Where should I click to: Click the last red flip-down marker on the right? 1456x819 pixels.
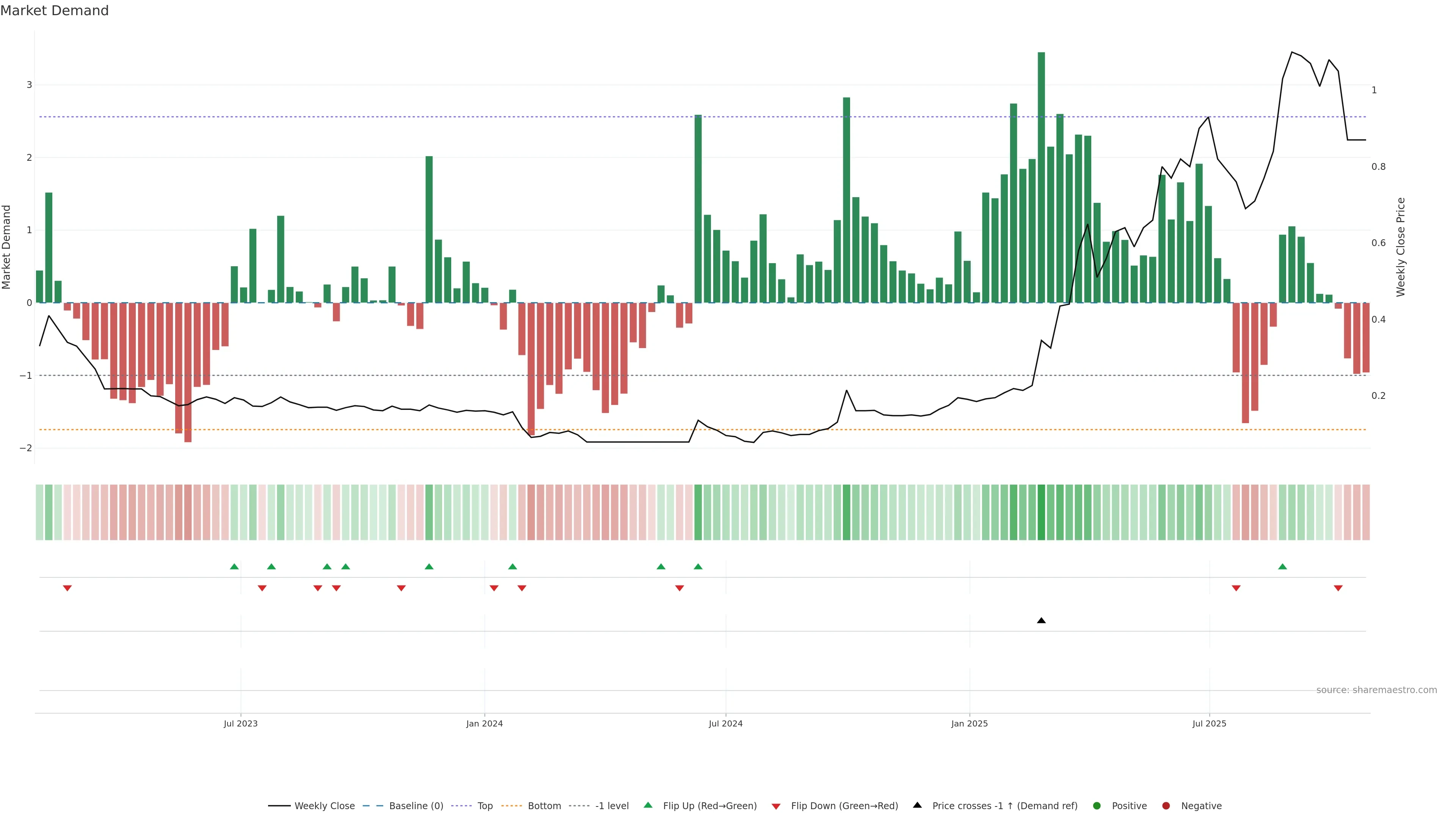coord(1338,588)
